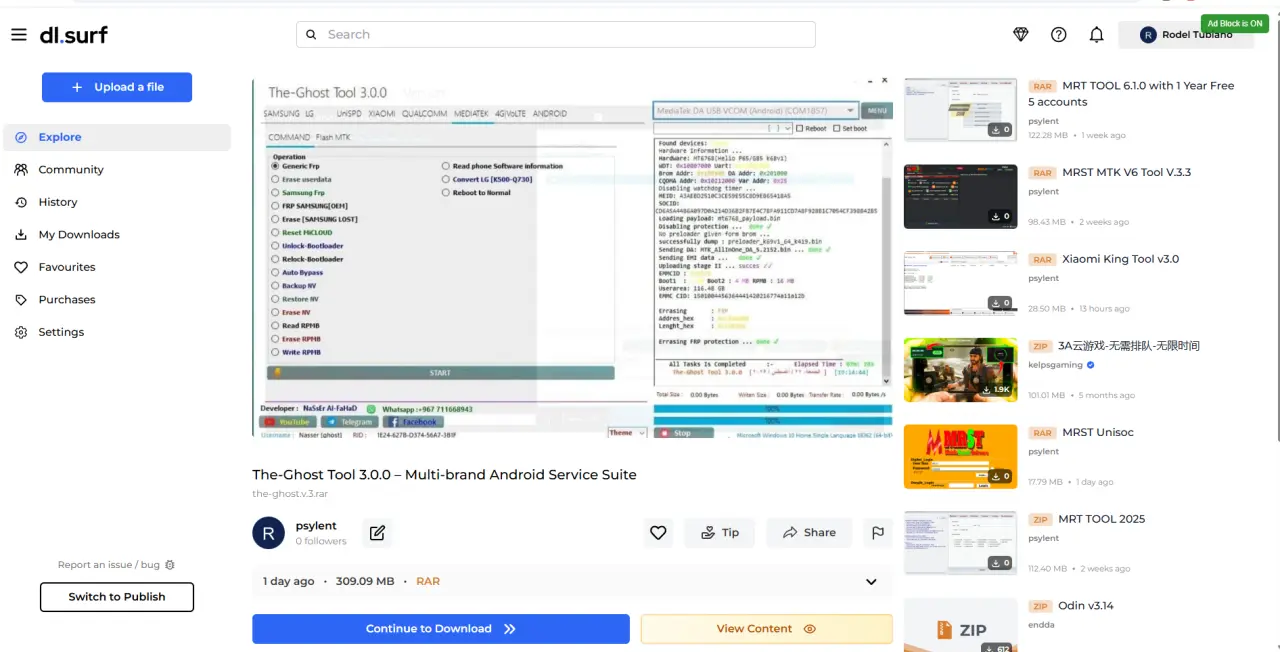This screenshot has height=652, width=1280.
Task: Click the Share button
Action: coord(809,533)
